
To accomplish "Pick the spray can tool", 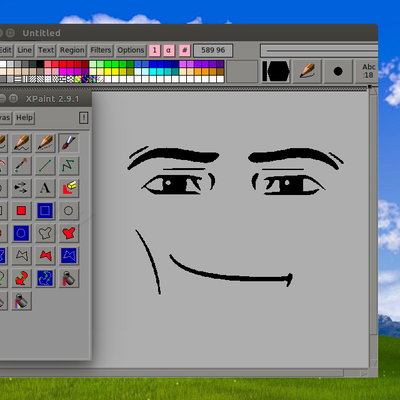I will pos(69,278).
